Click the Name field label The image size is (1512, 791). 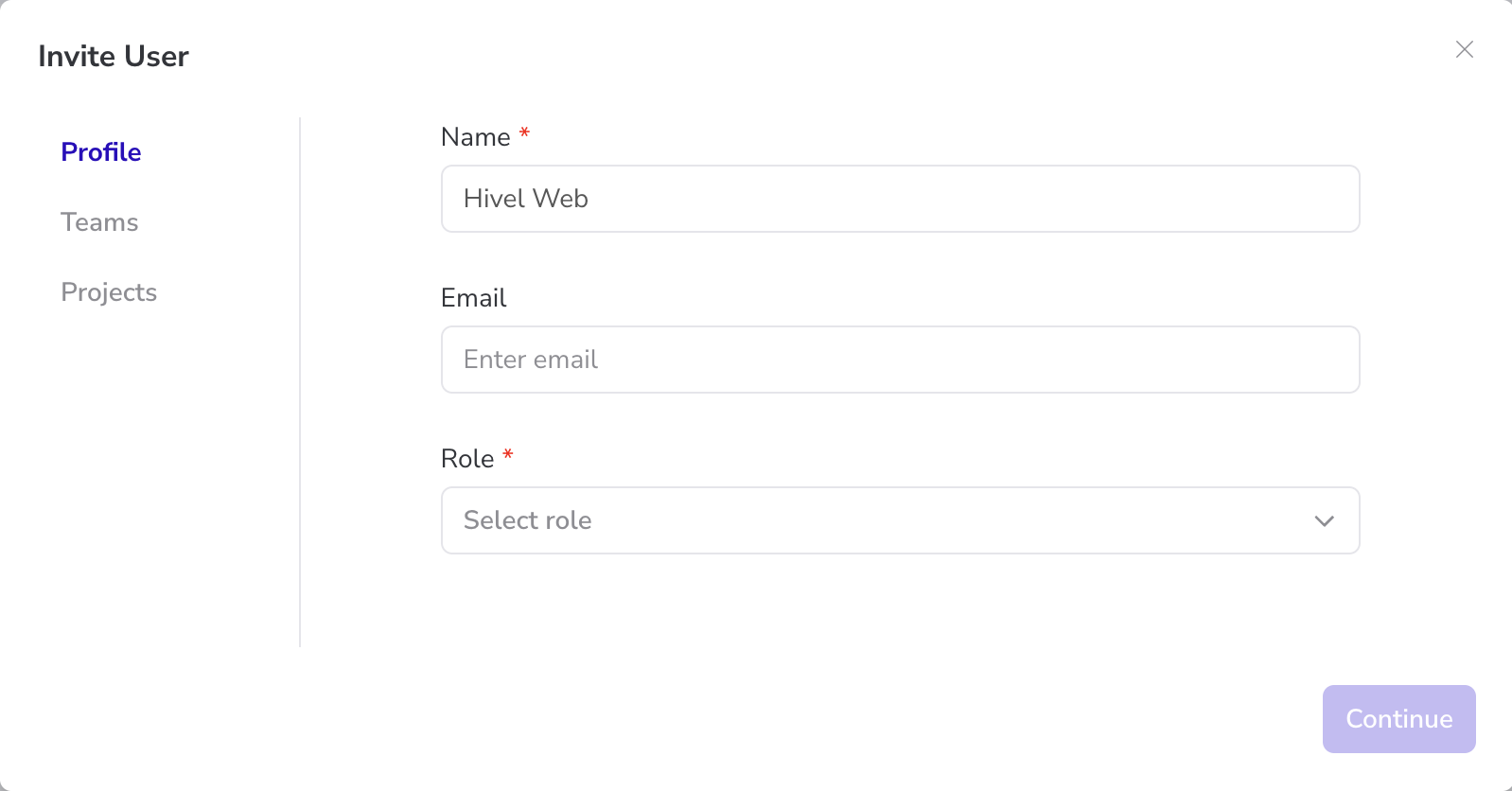click(475, 137)
